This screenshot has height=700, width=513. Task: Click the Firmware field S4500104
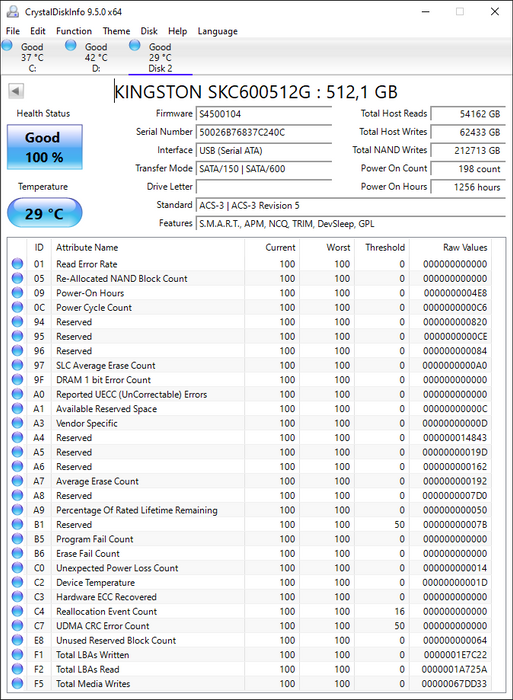tap(264, 114)
